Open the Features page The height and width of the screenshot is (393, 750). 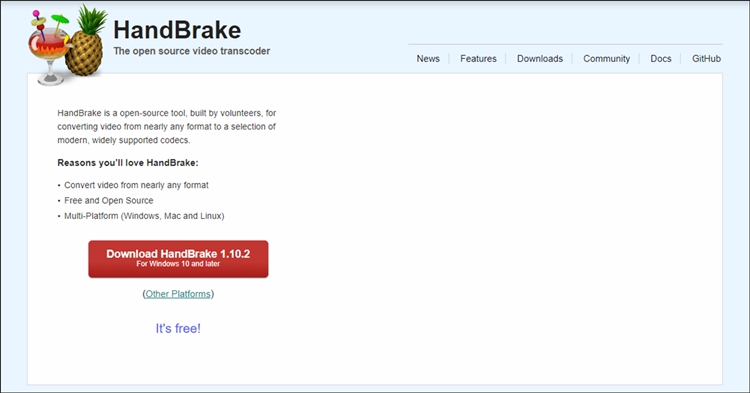[478, 59]
